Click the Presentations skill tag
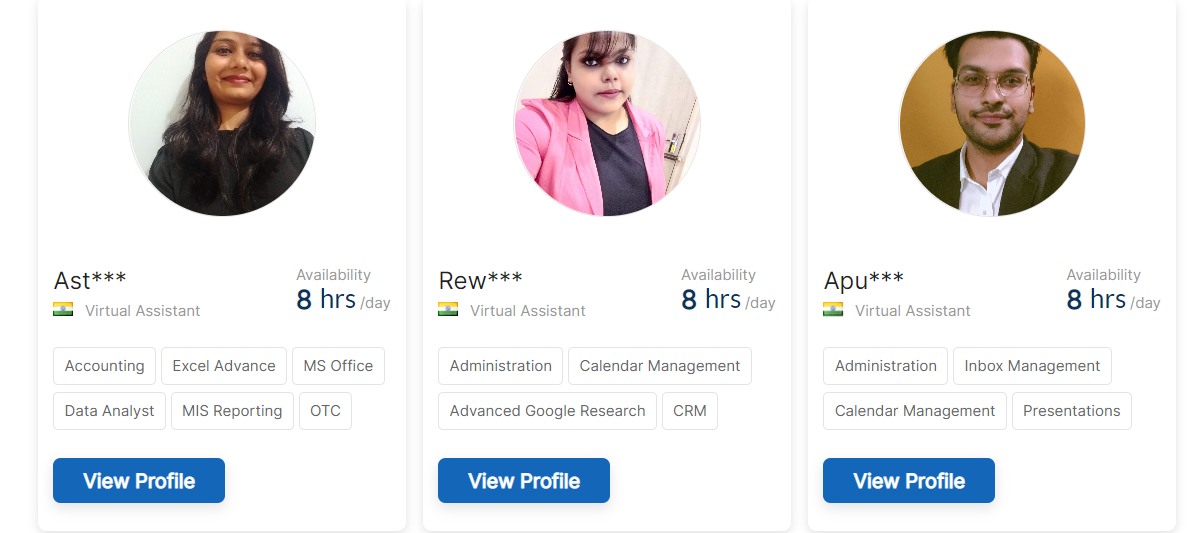The height and width of the screenshot is (533, 1194). pos(1071,411)
